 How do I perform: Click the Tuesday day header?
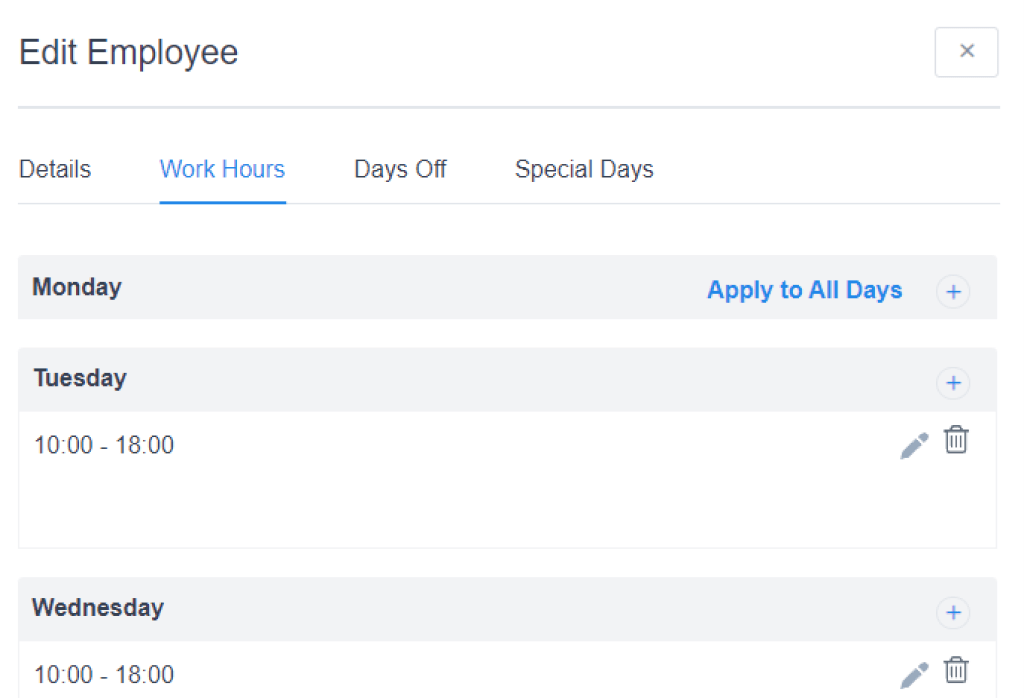coord(80,378)
